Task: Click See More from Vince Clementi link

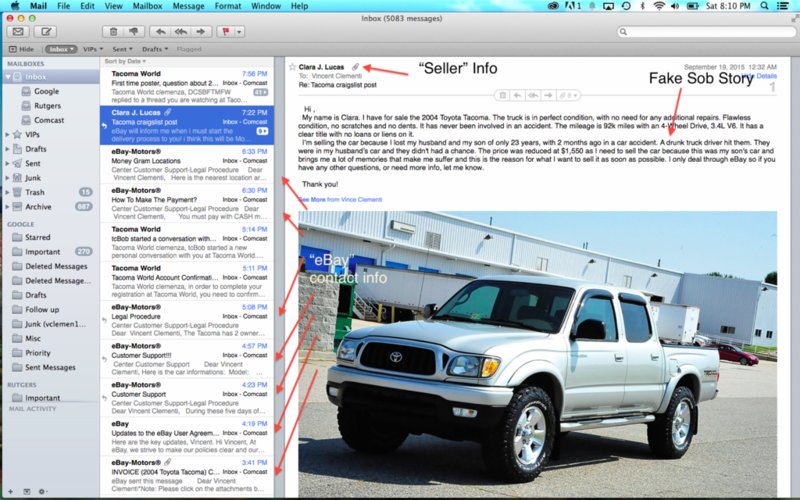Action: 340,199
